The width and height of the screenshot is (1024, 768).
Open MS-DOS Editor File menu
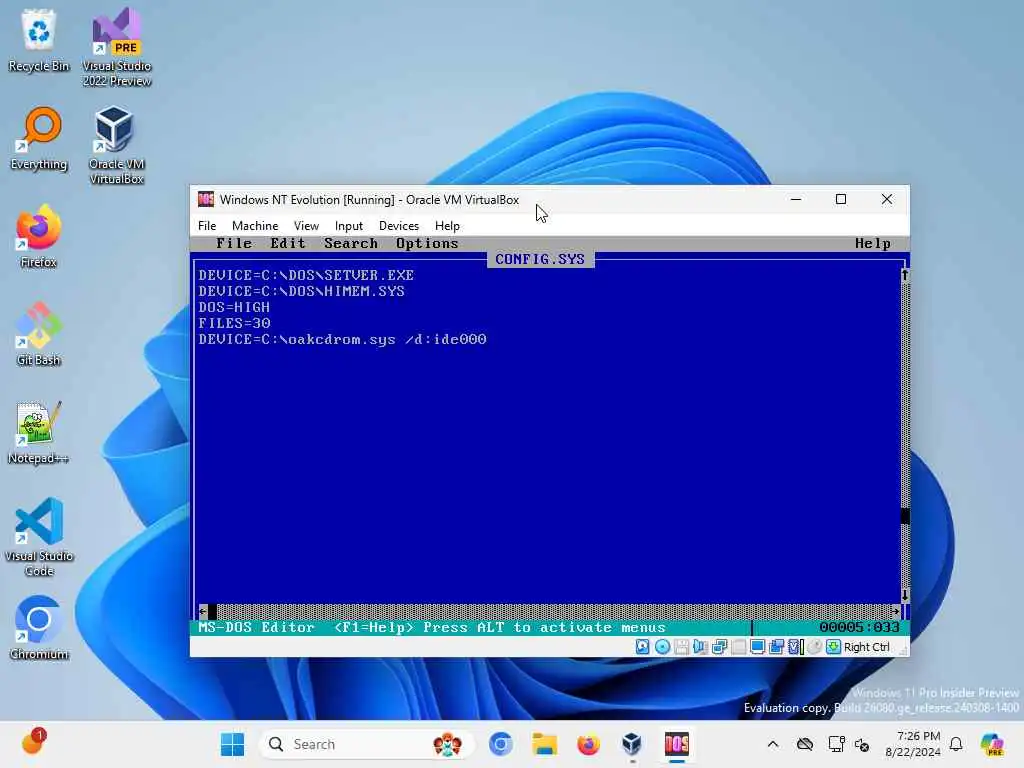234,243
